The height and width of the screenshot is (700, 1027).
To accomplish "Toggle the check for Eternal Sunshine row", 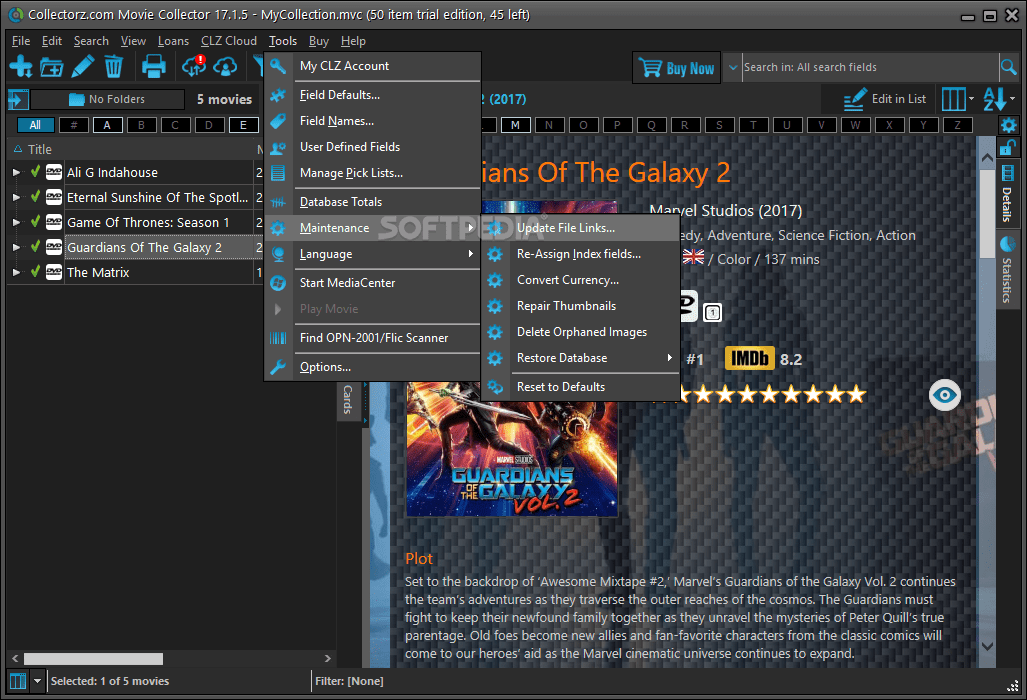I will (35, 197).
